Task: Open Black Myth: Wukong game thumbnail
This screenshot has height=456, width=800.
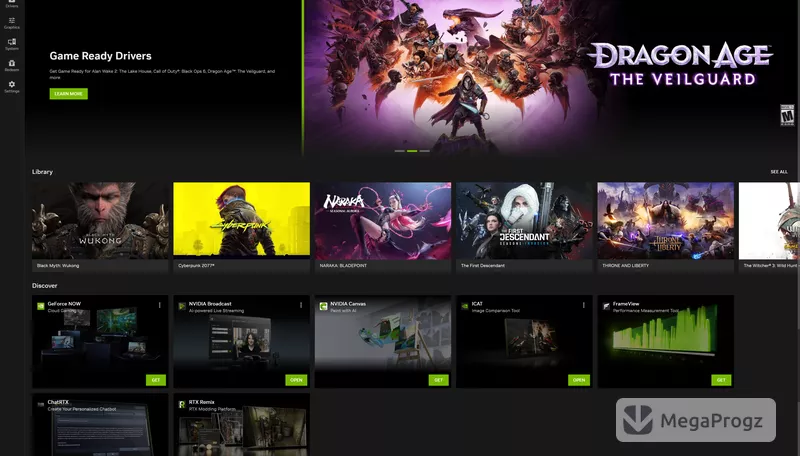Action: pos(100,220)
